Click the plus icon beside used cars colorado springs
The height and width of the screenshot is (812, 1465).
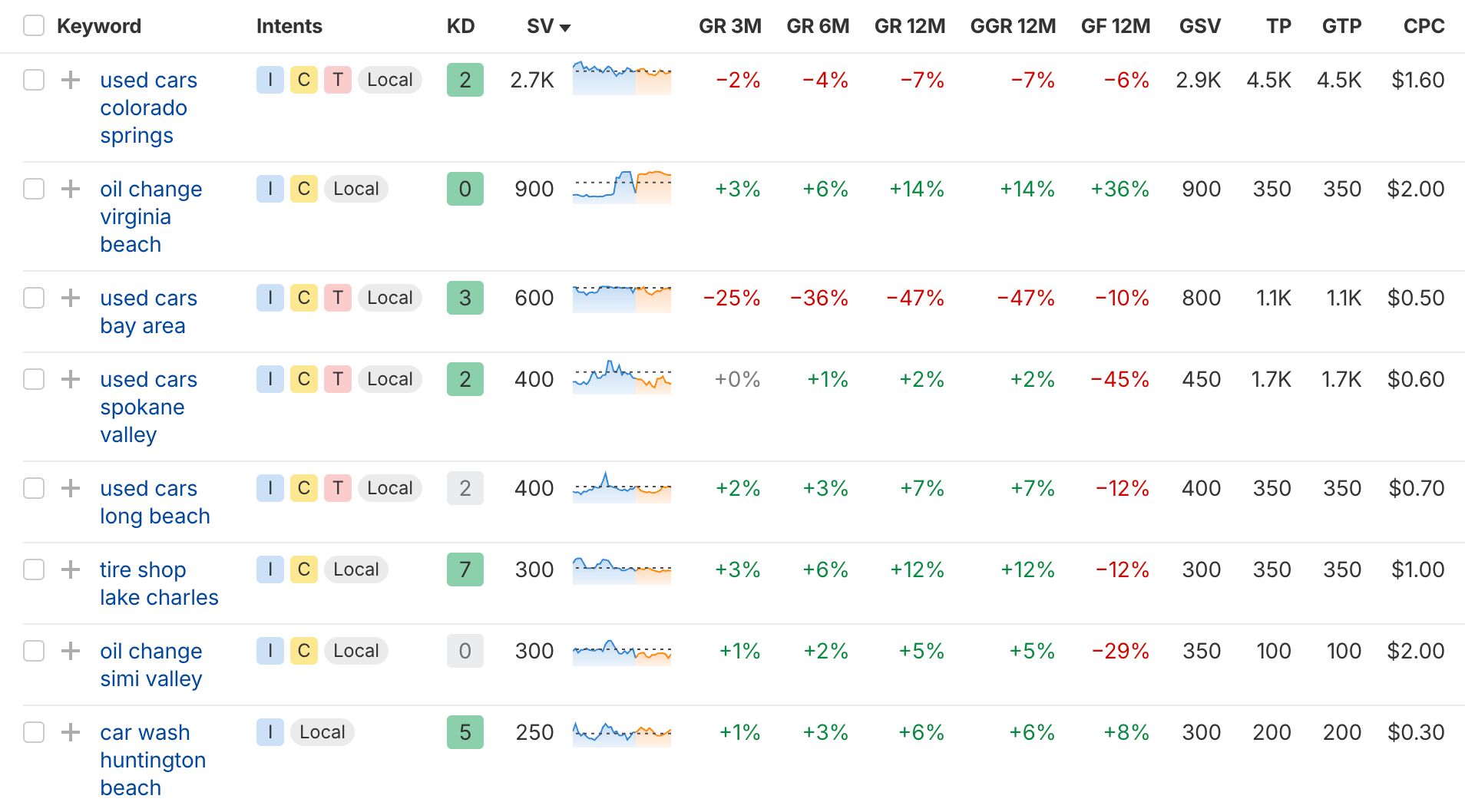pos(71,80)
